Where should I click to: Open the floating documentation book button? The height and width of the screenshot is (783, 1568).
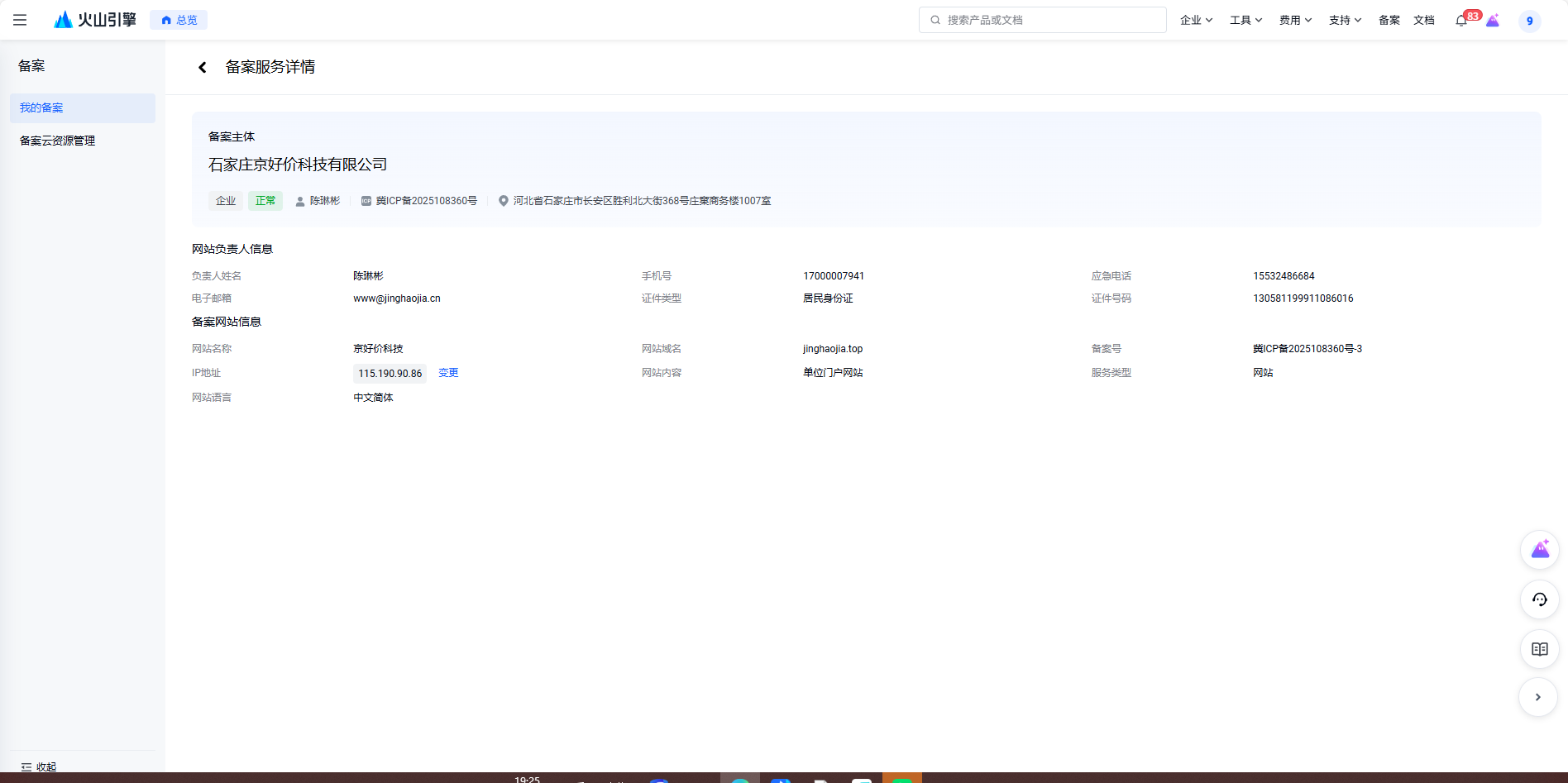point(1540,649)
